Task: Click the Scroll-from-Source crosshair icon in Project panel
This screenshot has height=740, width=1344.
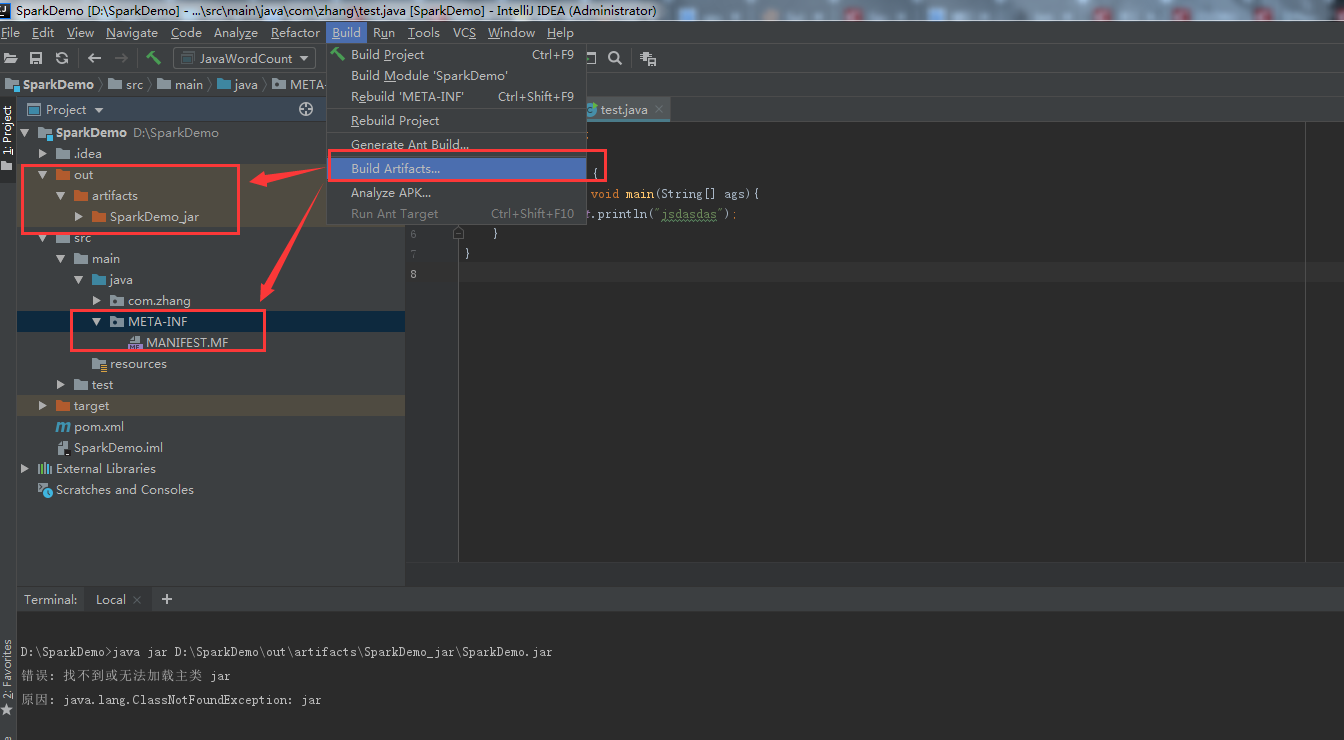Action: tap(305, 109)
